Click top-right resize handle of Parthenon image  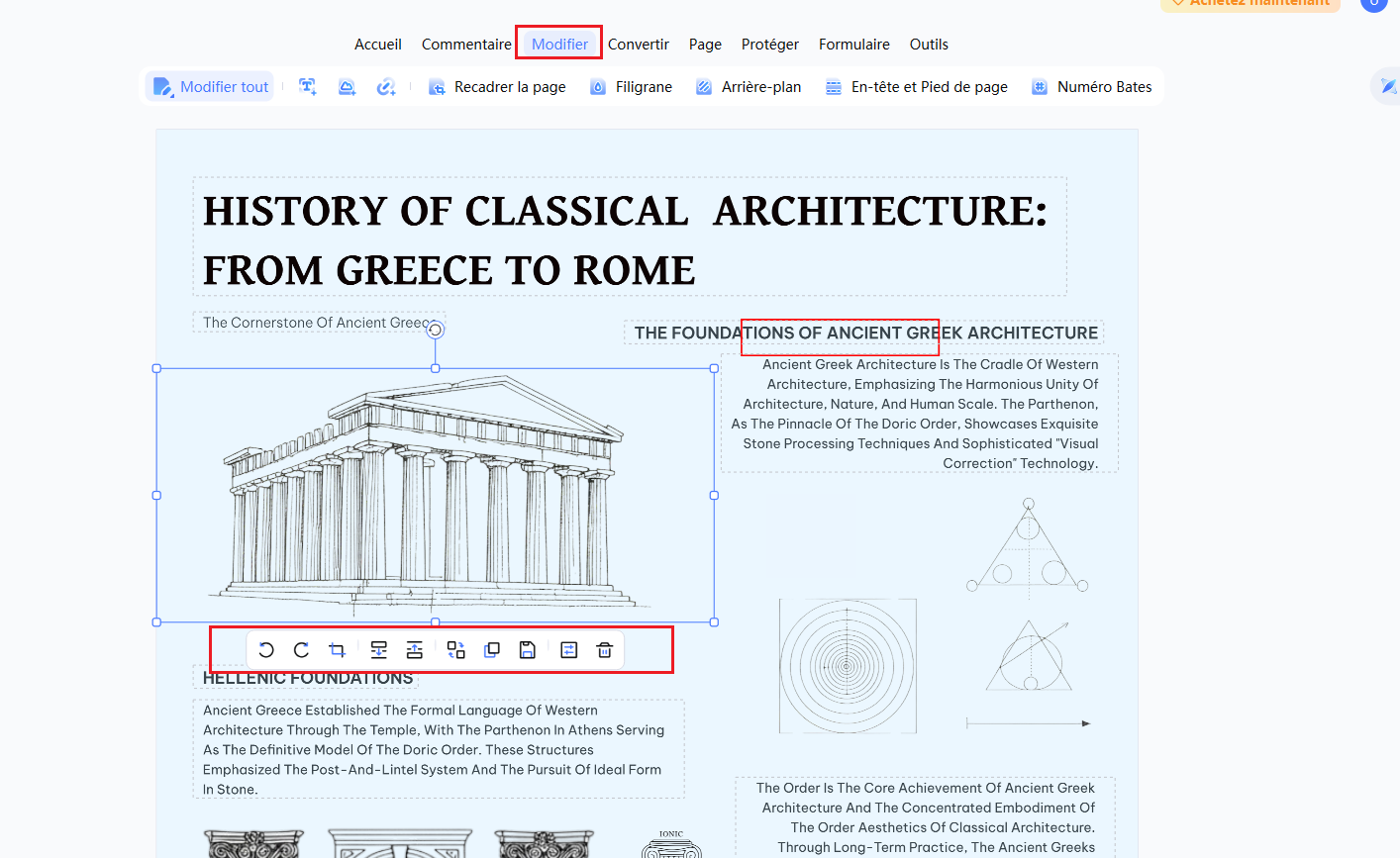pos(715,368)
